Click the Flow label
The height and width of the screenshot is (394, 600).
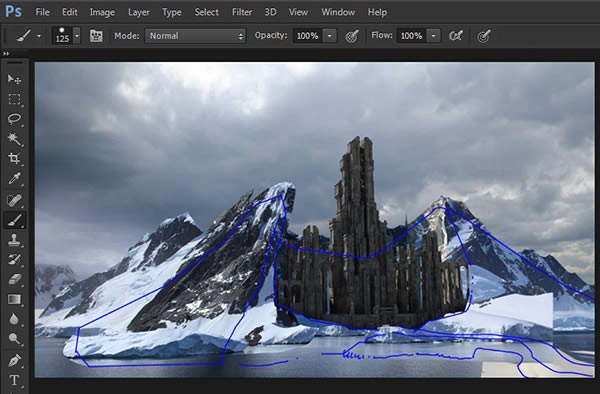click(382, 35)
